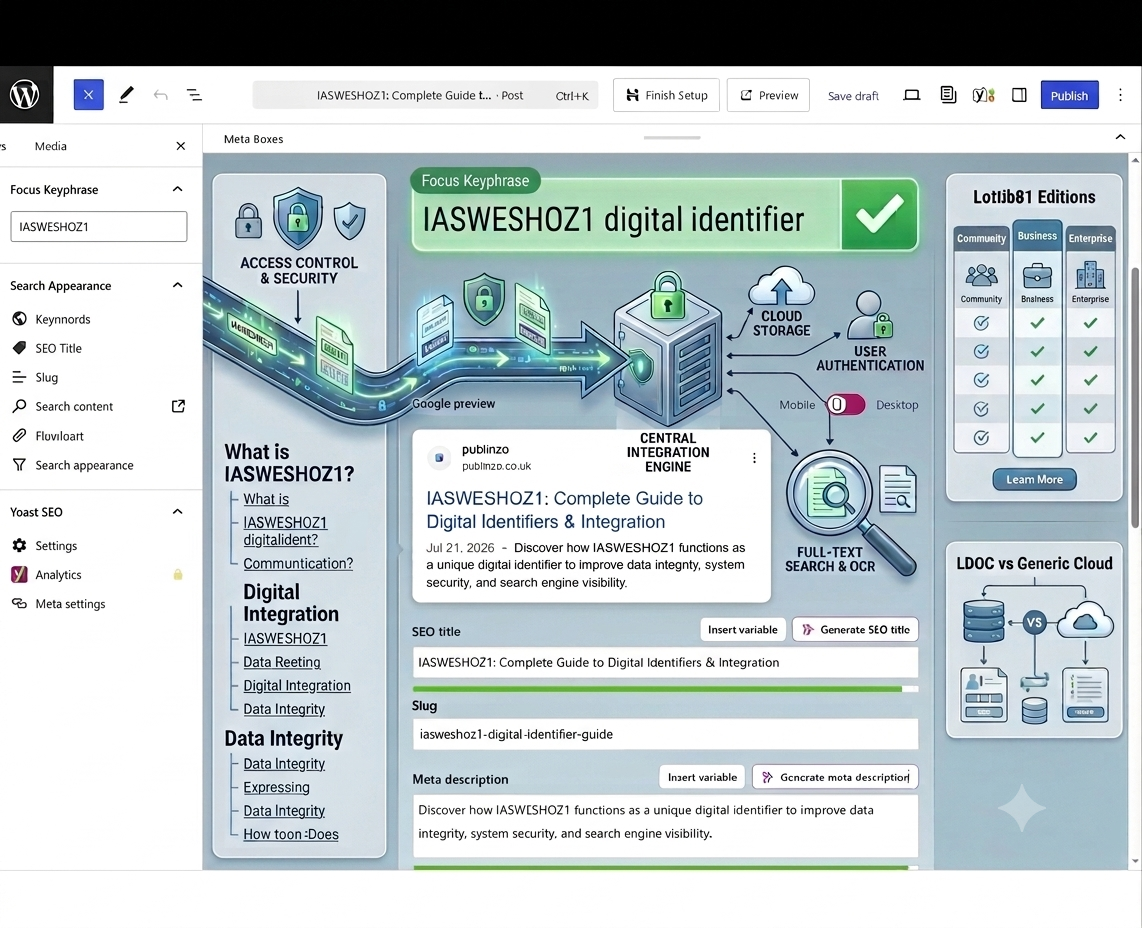Open the three-dot options menu
Image resolution: width=1142 pixels, height=928 pixels.
pyautogui.click(x=1120, y=95)
